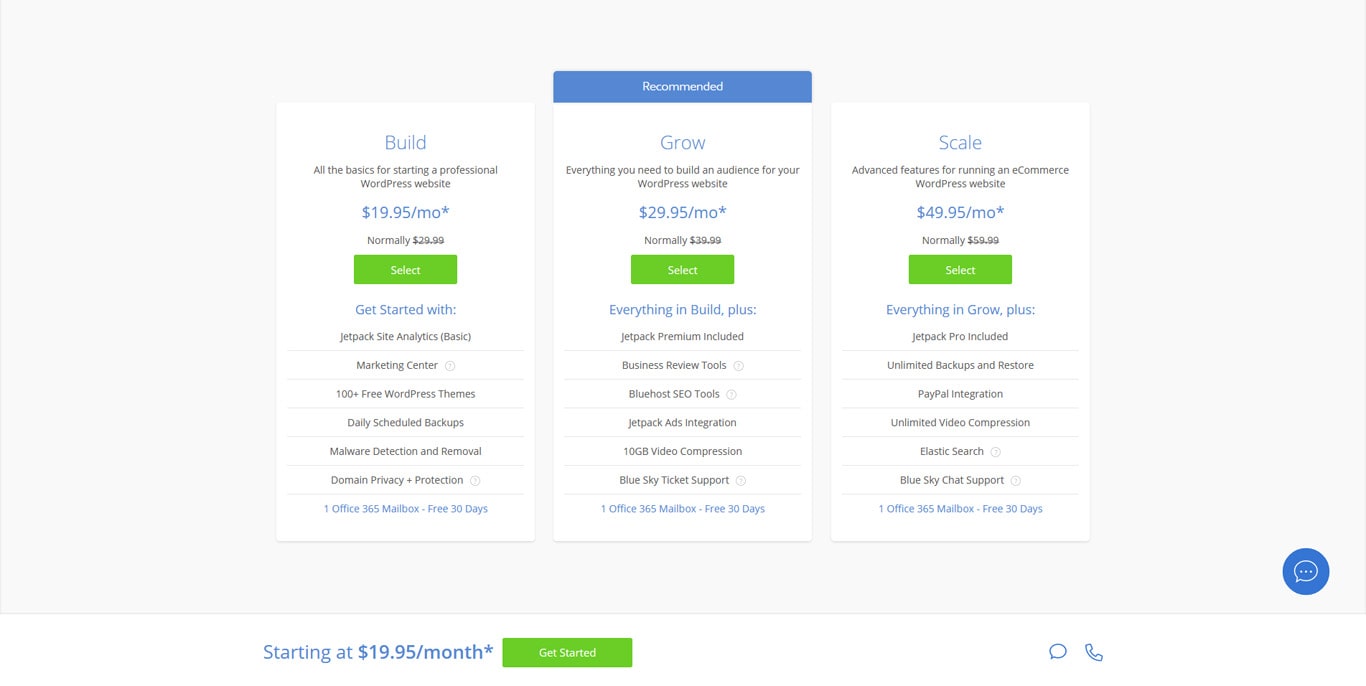Click 'Unlimited Video Compression' row
1366x686 pixels.
tap(960, 423)
